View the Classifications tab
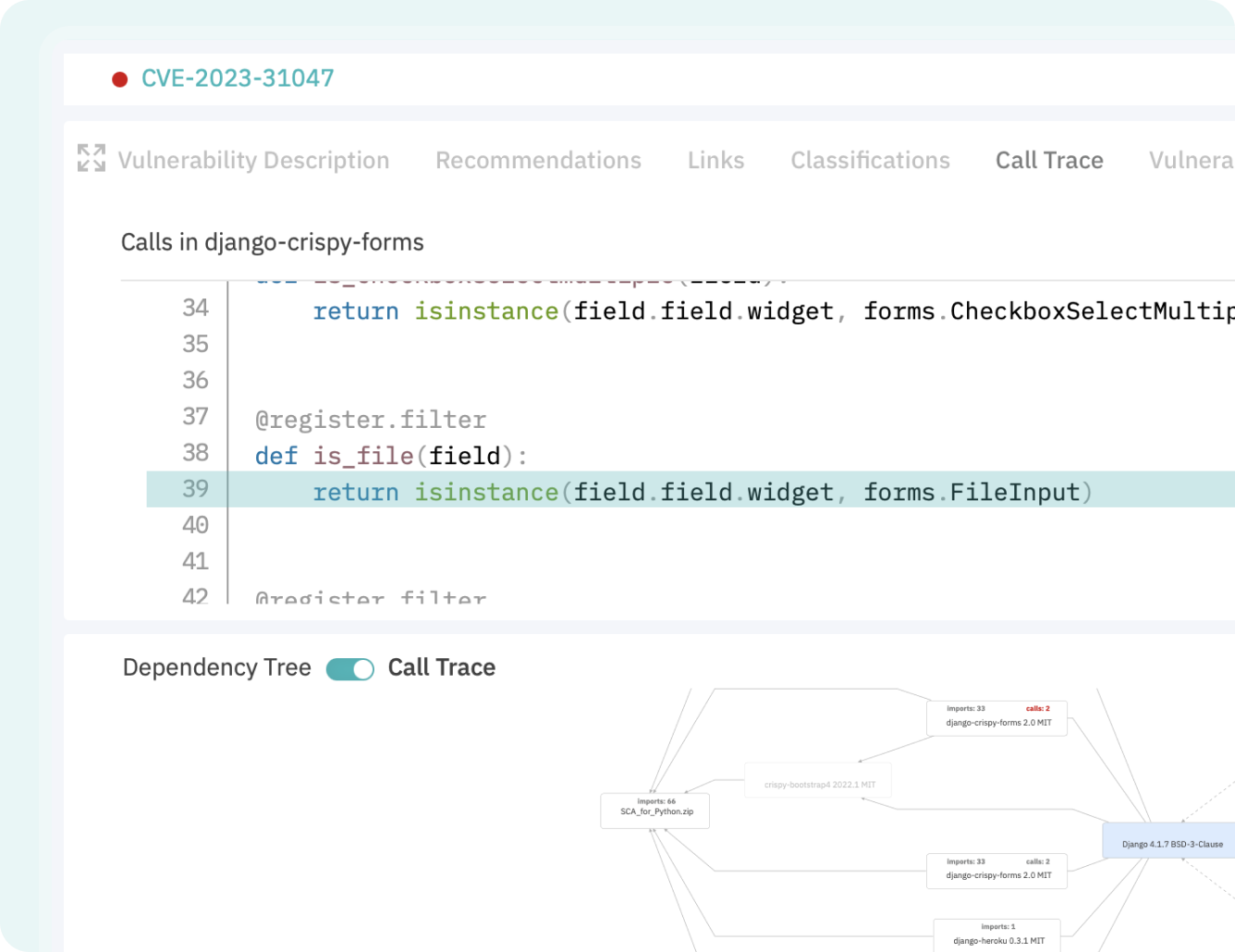Screen dimensions: 1235x952 pyautogui.click(x=870, y=160)
